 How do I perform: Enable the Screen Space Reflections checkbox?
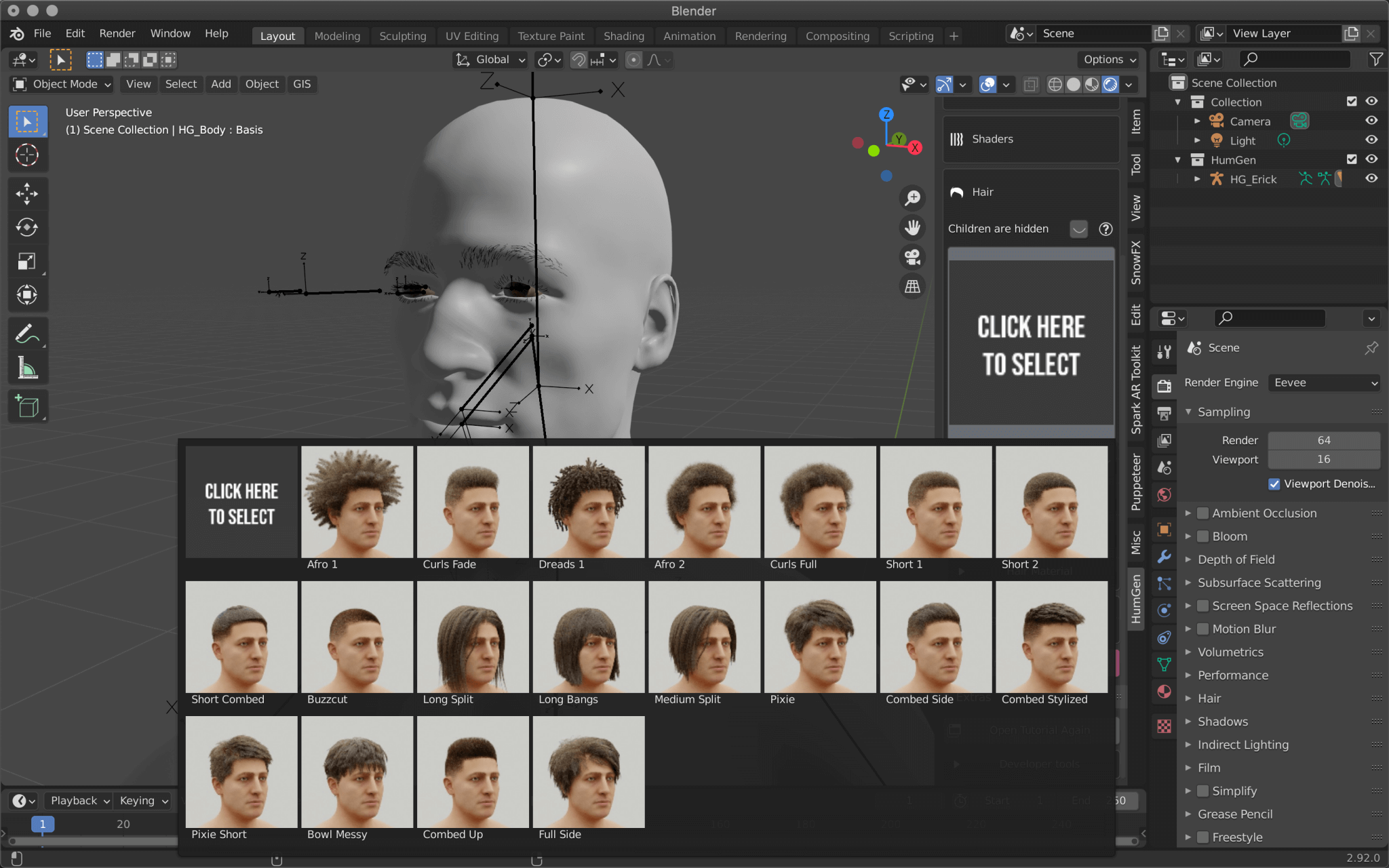click(1202, 606)
